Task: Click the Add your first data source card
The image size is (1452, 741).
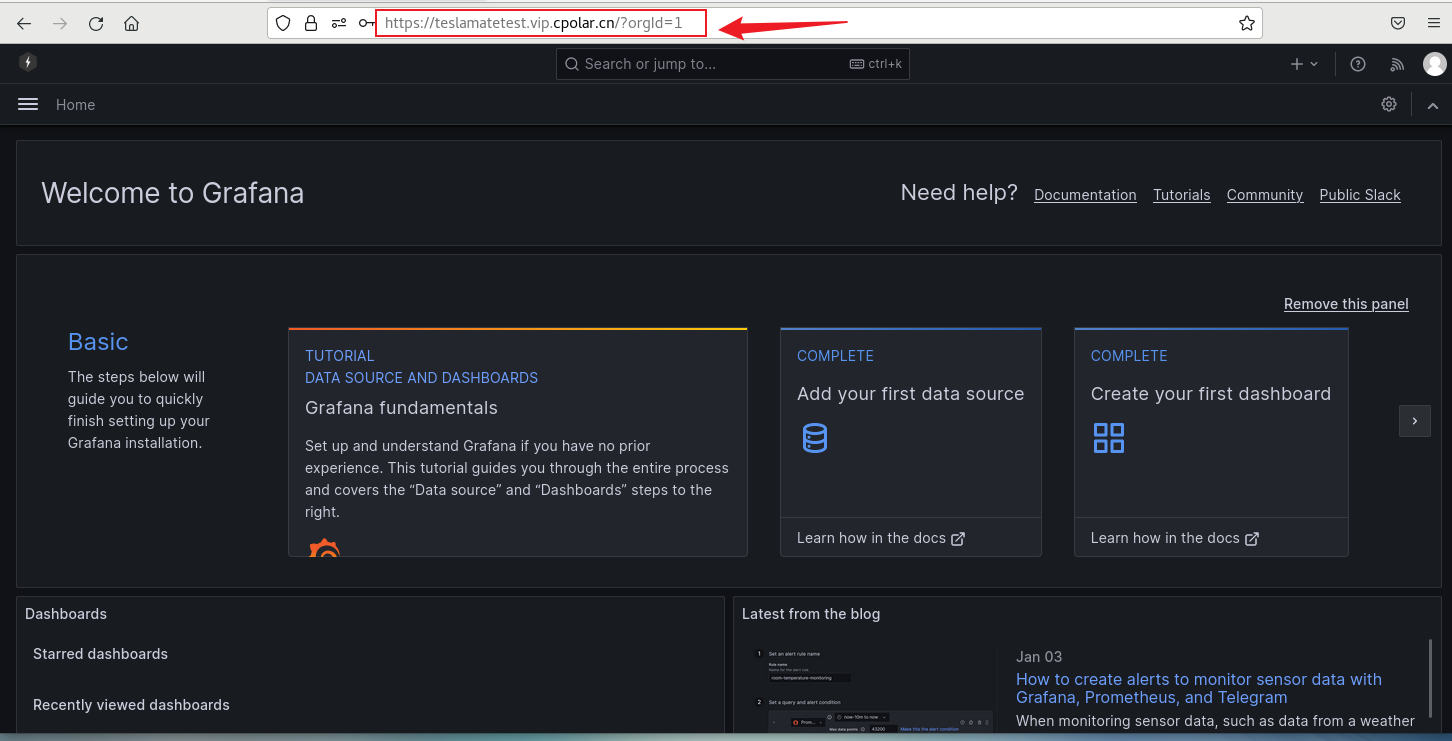Action: coord(911,442)
